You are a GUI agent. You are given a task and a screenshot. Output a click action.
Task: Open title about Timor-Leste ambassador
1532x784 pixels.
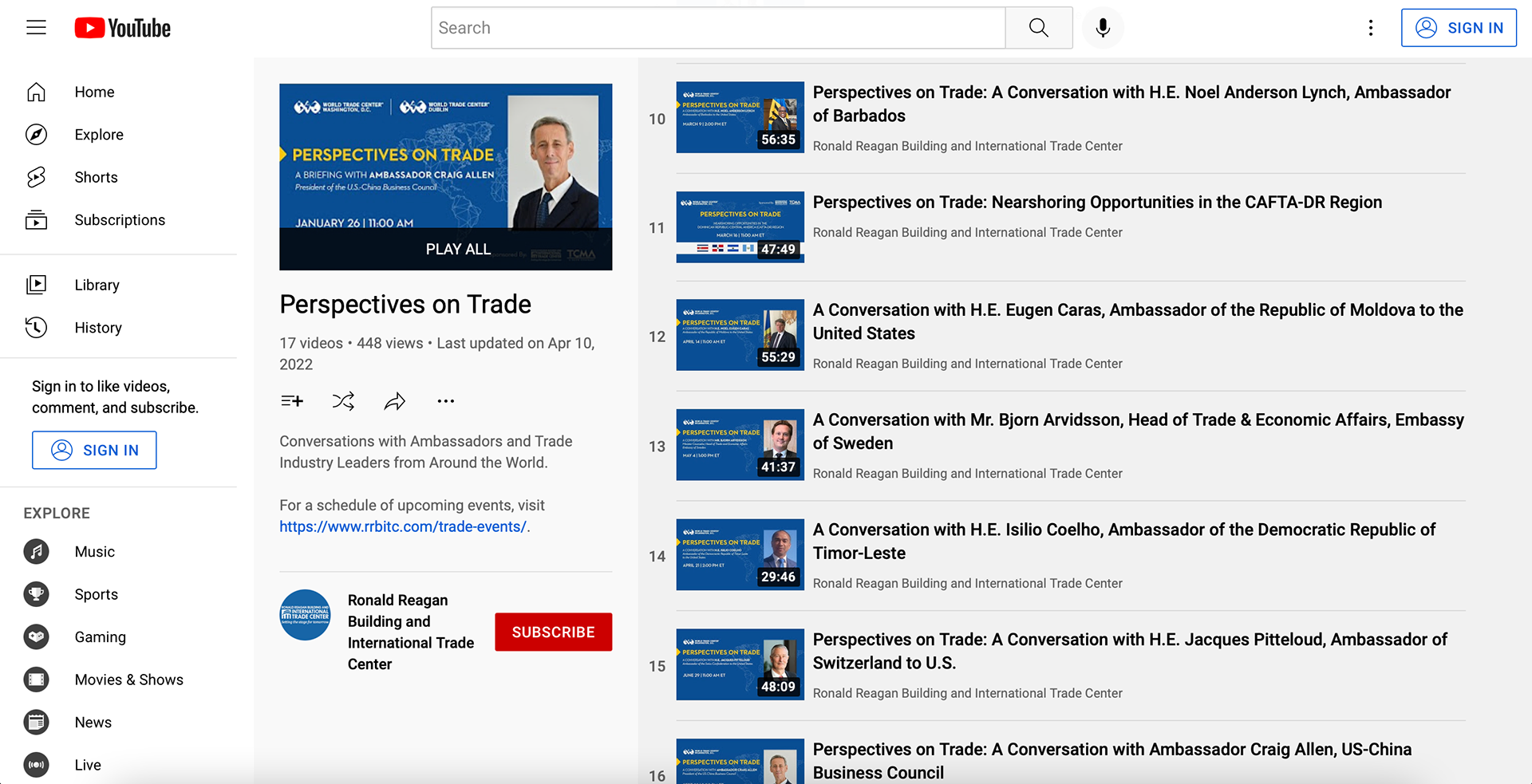click(x=1123, y=542)
